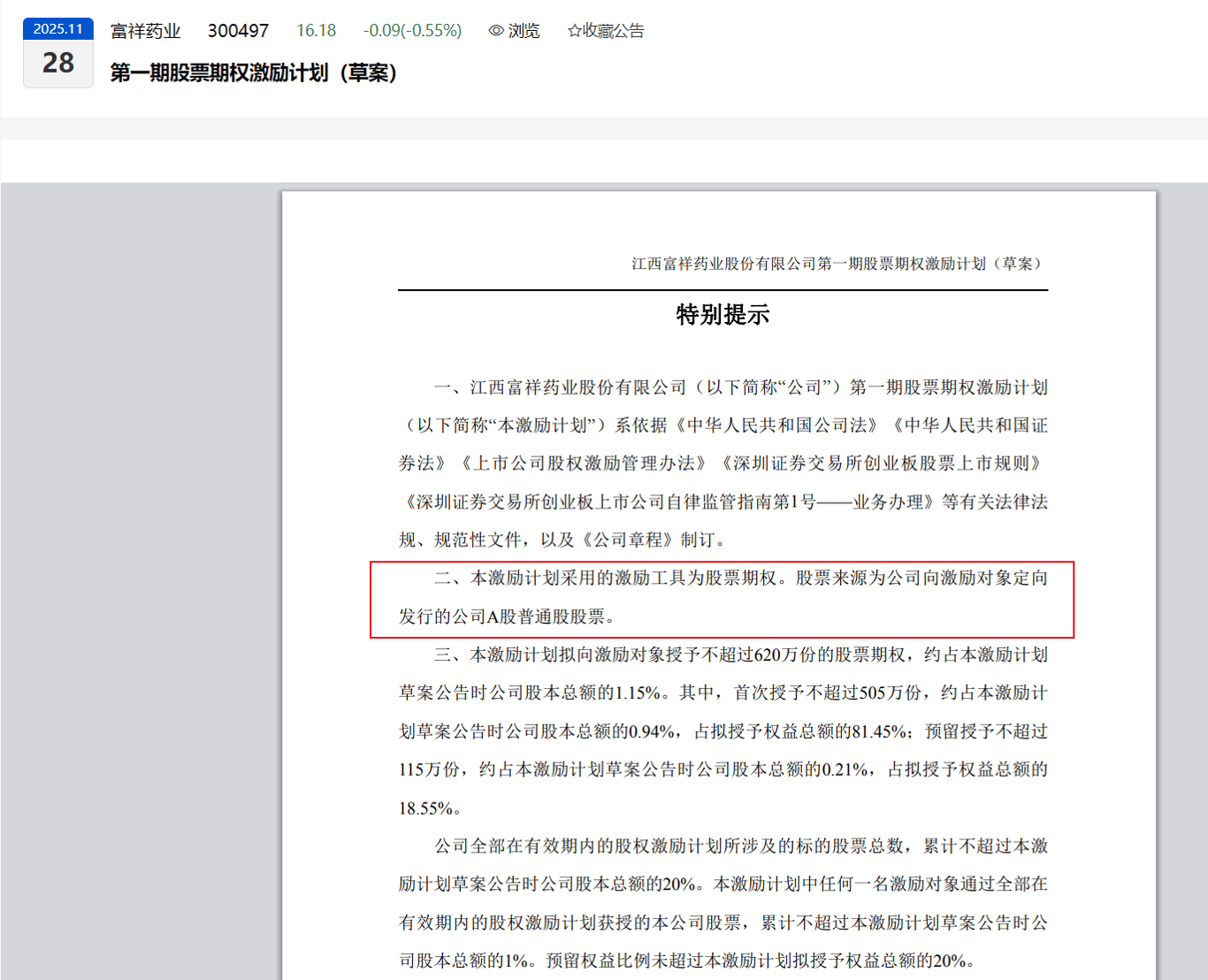Viewport: 1208px width, 980px height.
Task: Click the price change -0.09(-0.55%)
Action: 412,31
